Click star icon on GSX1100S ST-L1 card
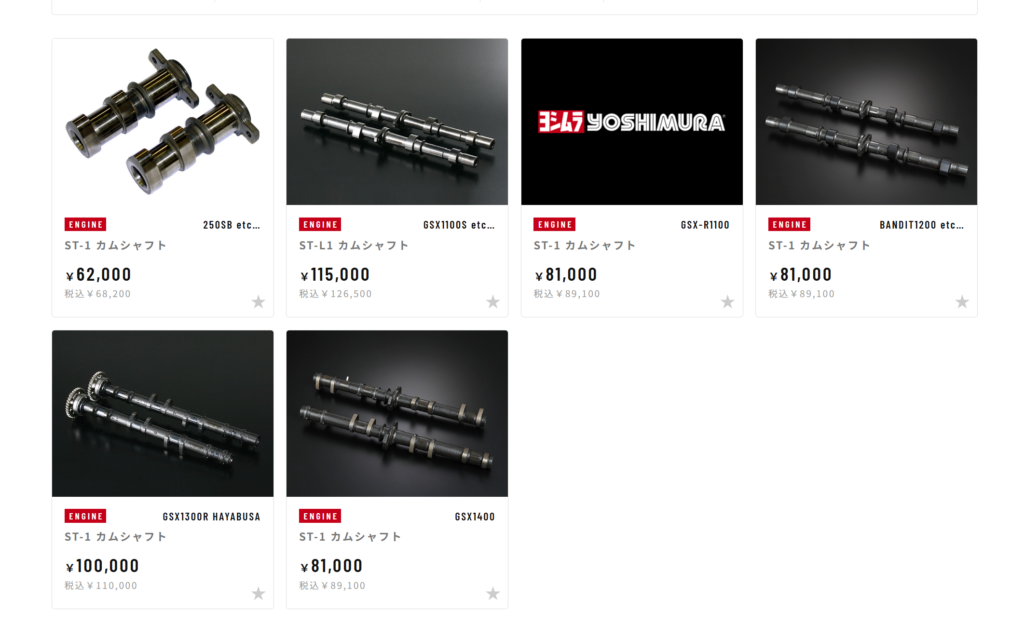 (x=493, y=302)
